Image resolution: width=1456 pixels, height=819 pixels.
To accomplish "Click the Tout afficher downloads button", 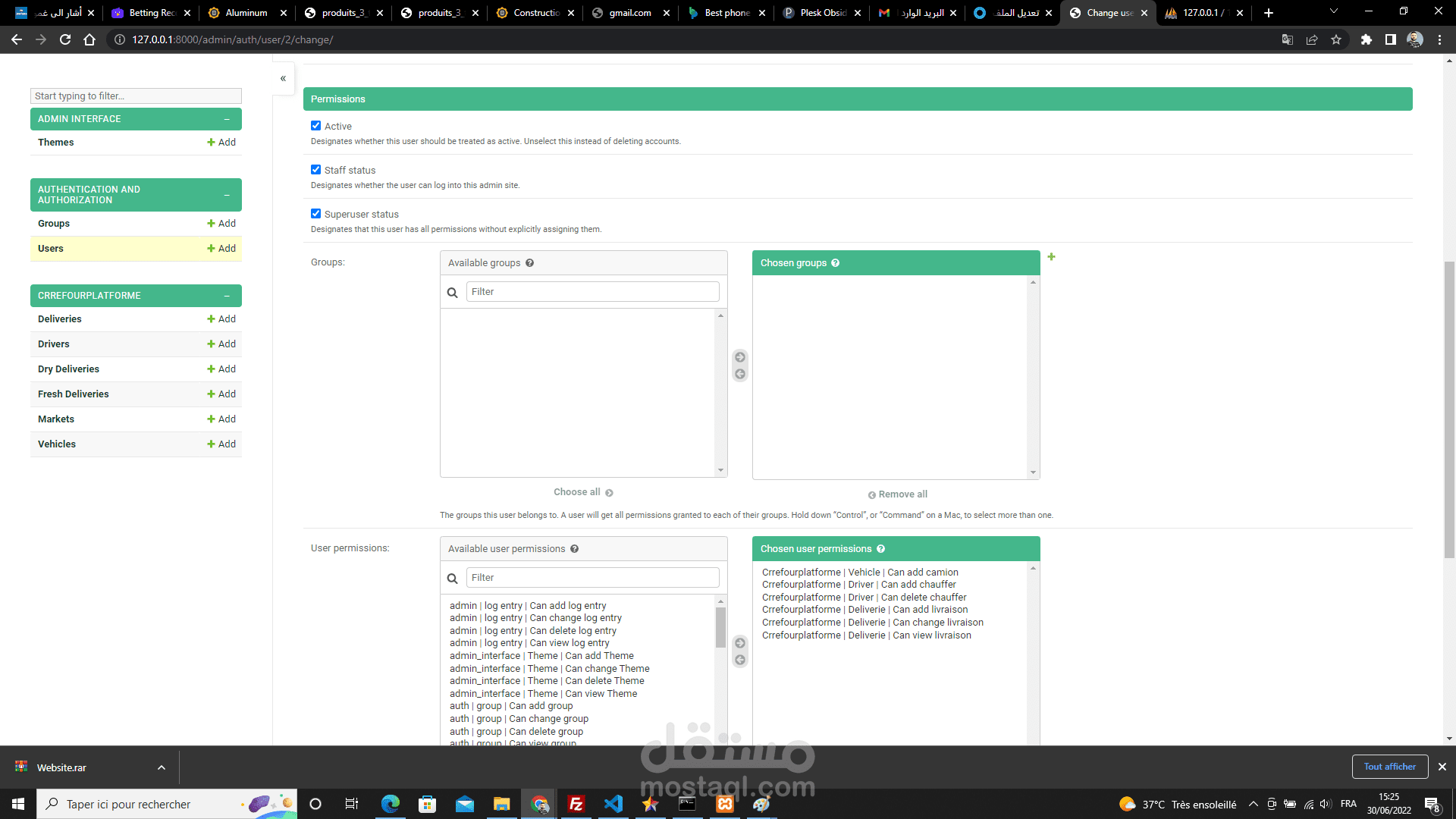I will tap(1390, 767).
